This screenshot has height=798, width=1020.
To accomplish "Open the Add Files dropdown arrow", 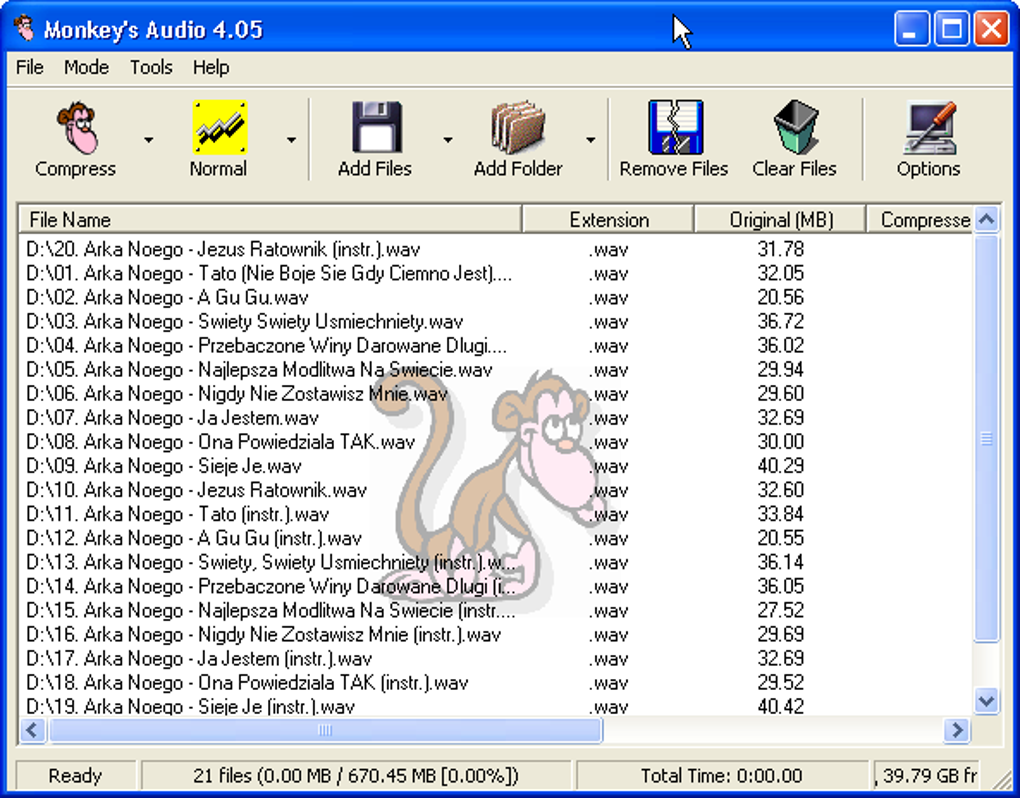I will [447, 140].
